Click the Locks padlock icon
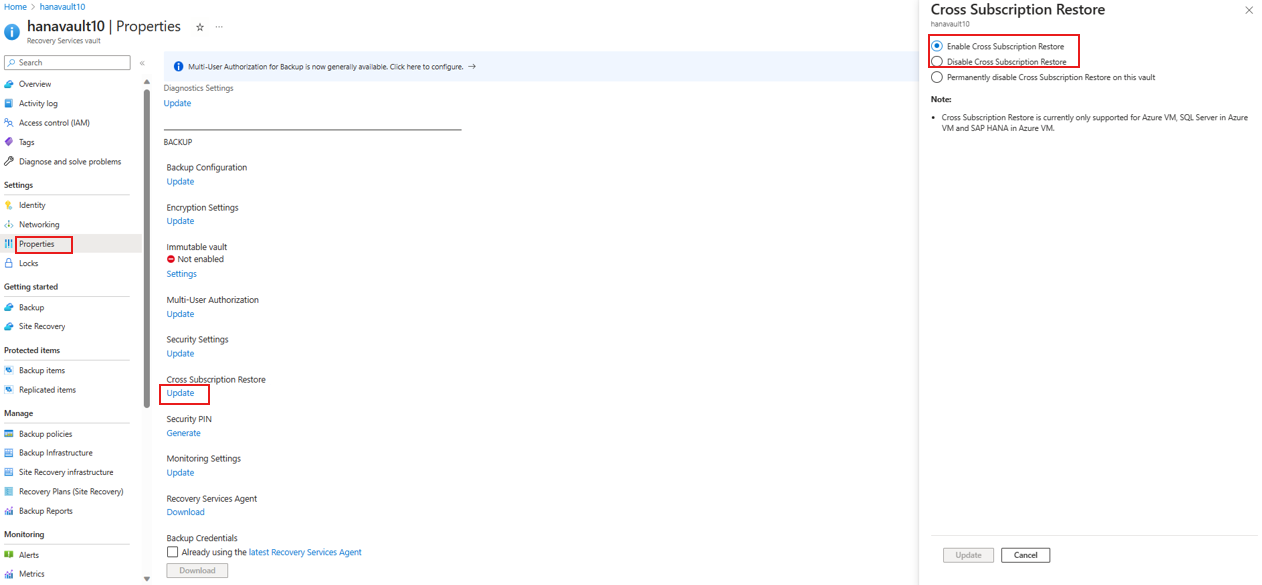Screen dimensions: 1262x585 click(x=9, y=263)
